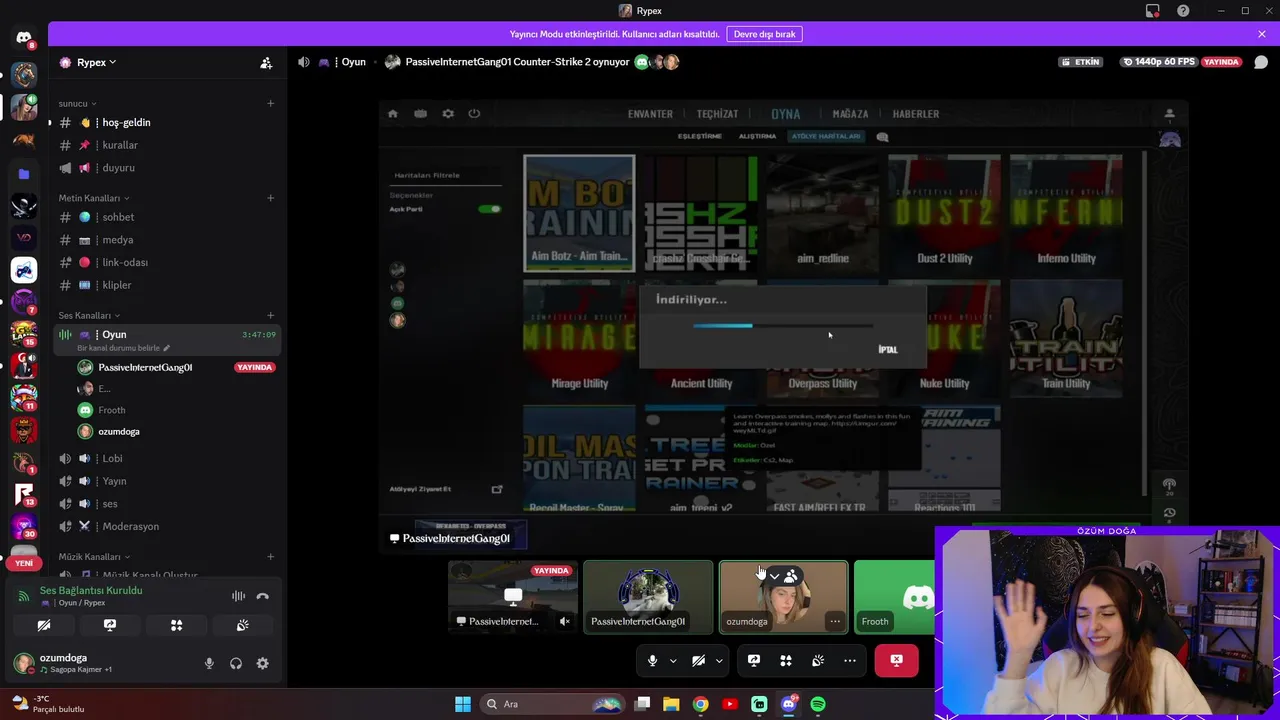Viewport: 1280px width, 720px height.
Task: Open soundboard icon in call control bar
Action: pos(818,661)
